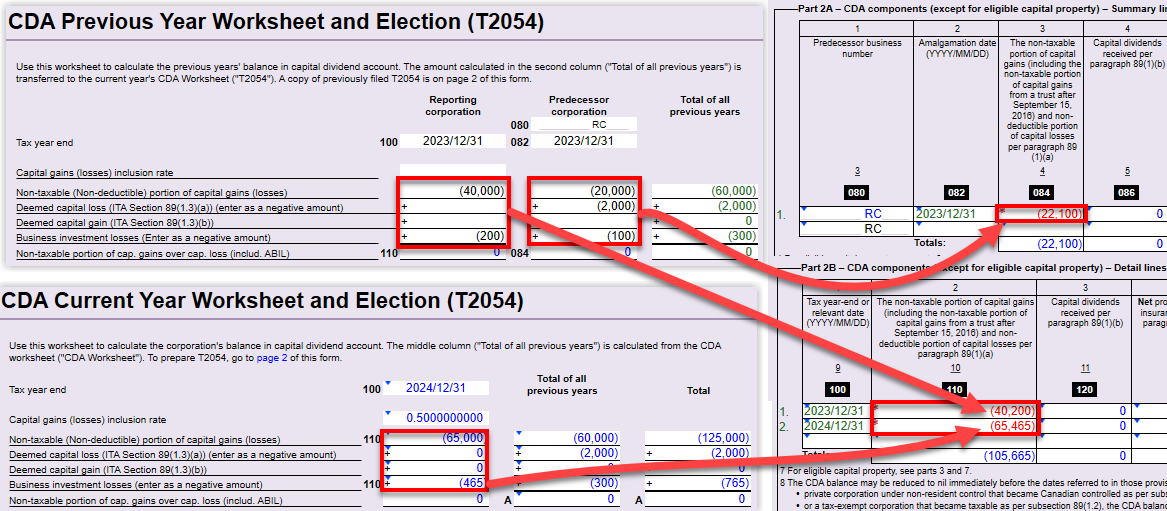Select the (100) predecessor business investment losses

(585, 237)
